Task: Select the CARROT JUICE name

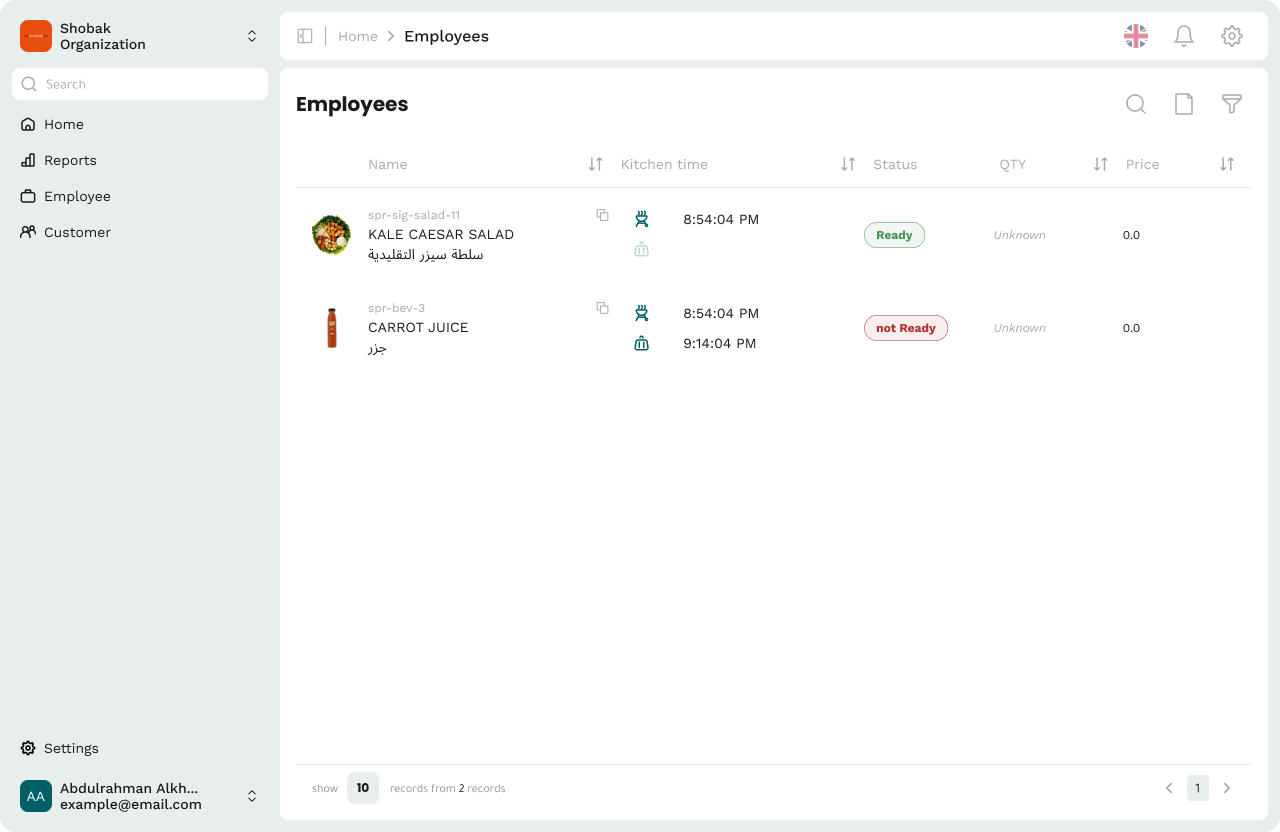Action: (418, 327)
